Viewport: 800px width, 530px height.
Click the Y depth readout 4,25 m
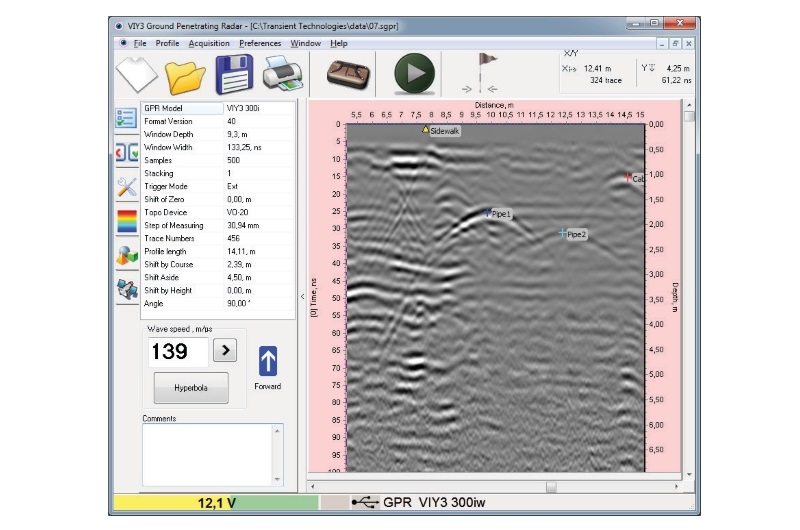tap(678, 68)
